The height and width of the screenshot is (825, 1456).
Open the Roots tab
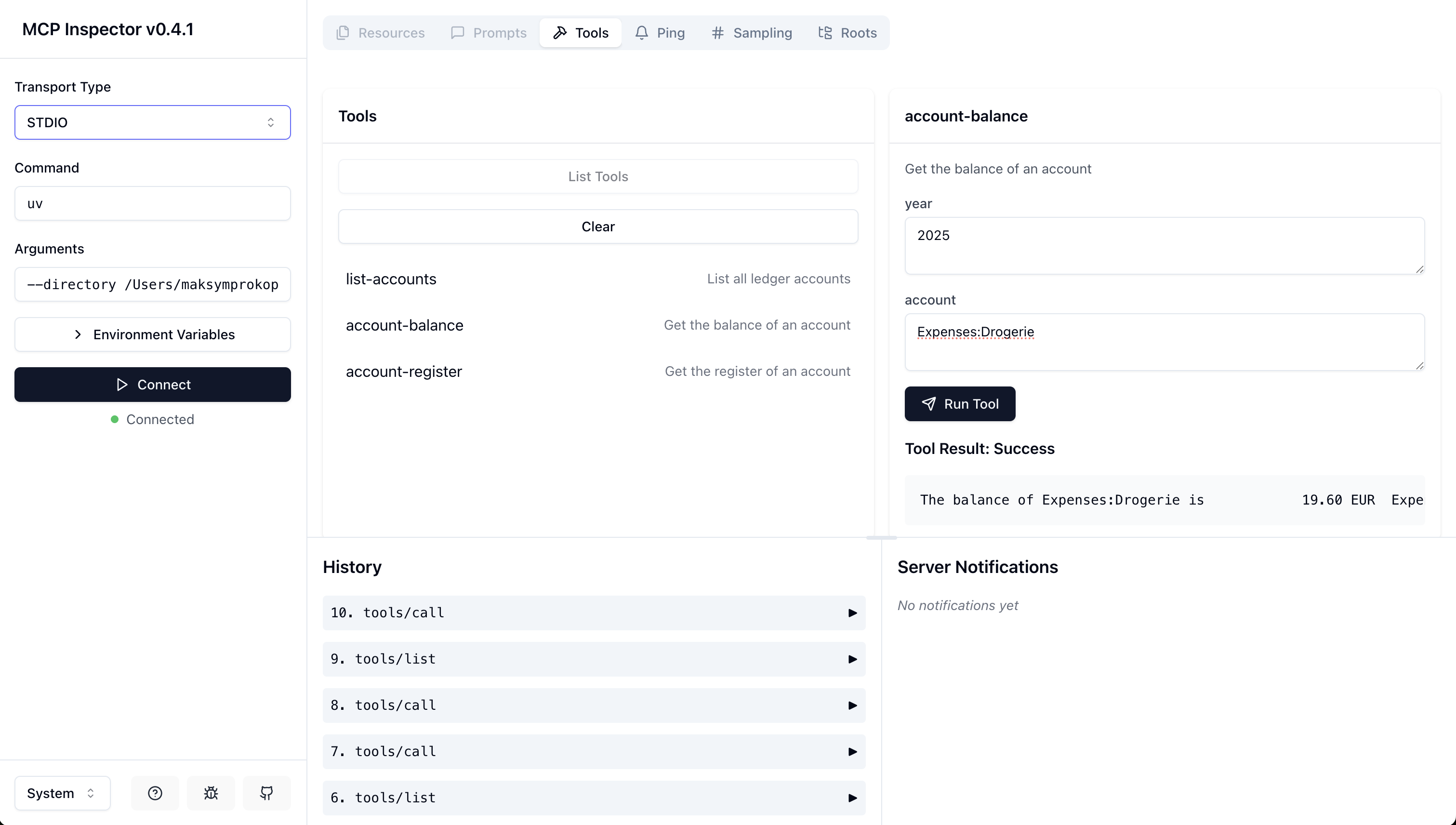click(x=847, y=33)
